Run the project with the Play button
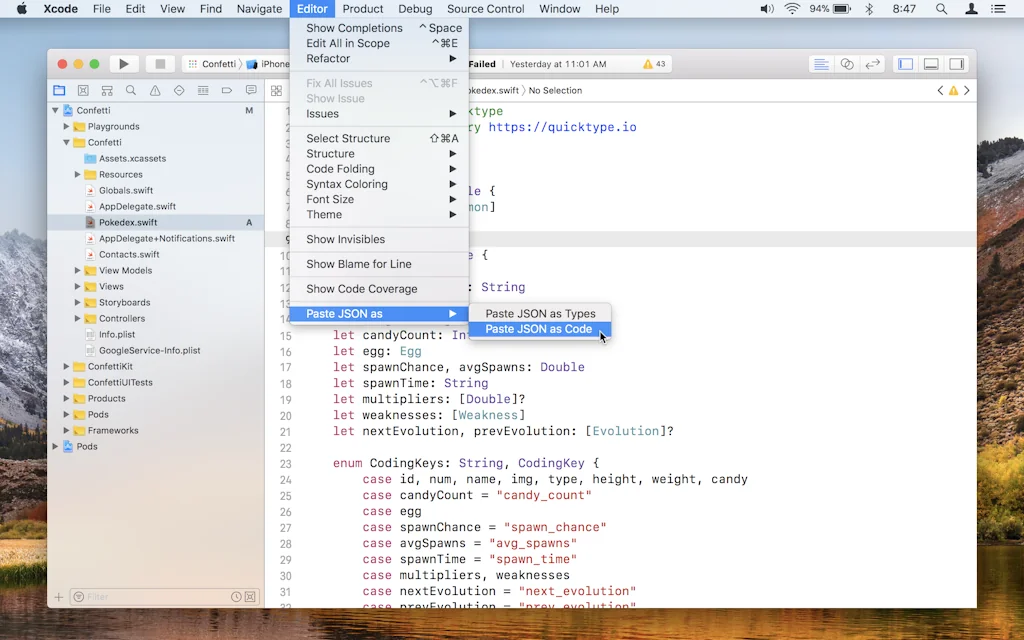Image resolution: width=1024 pixels, height=640 pixels. coord(124,63)
